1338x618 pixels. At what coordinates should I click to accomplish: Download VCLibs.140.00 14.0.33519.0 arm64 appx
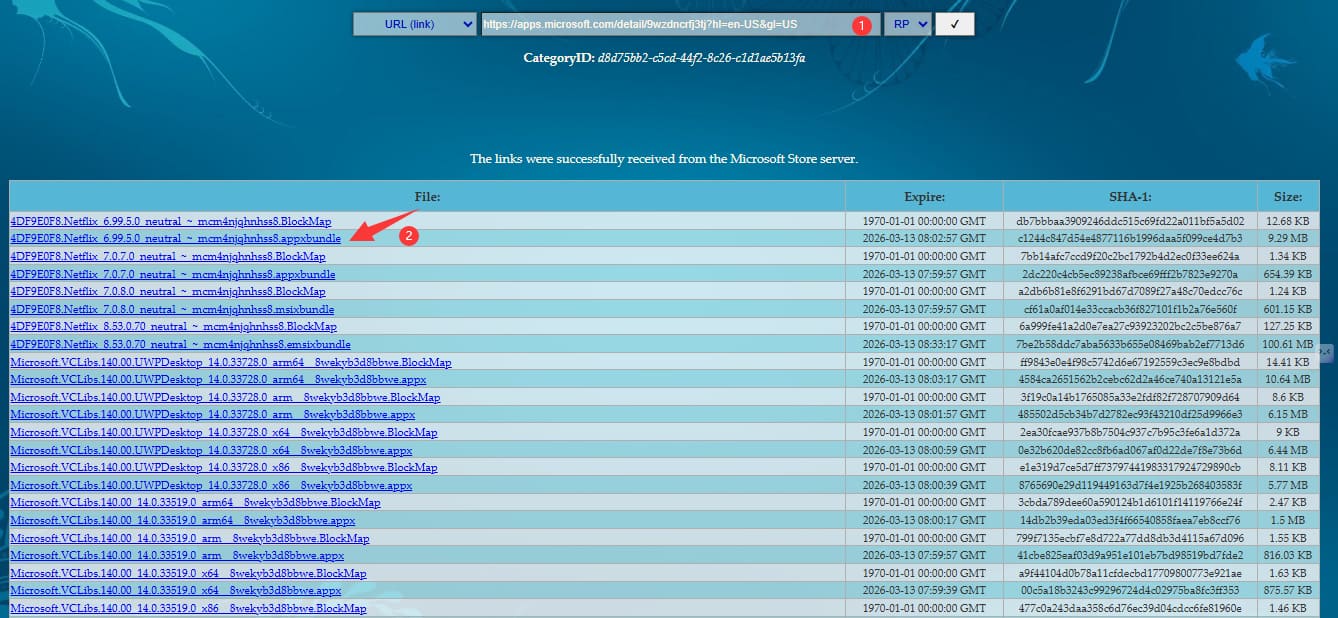coord(182,520)
